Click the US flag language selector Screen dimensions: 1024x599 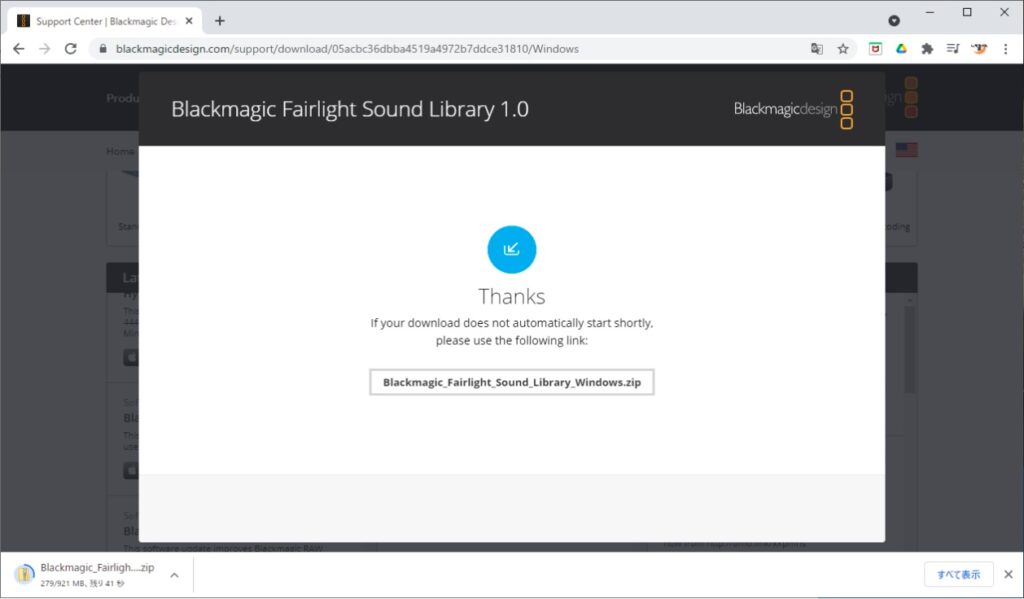coord(907,149)
